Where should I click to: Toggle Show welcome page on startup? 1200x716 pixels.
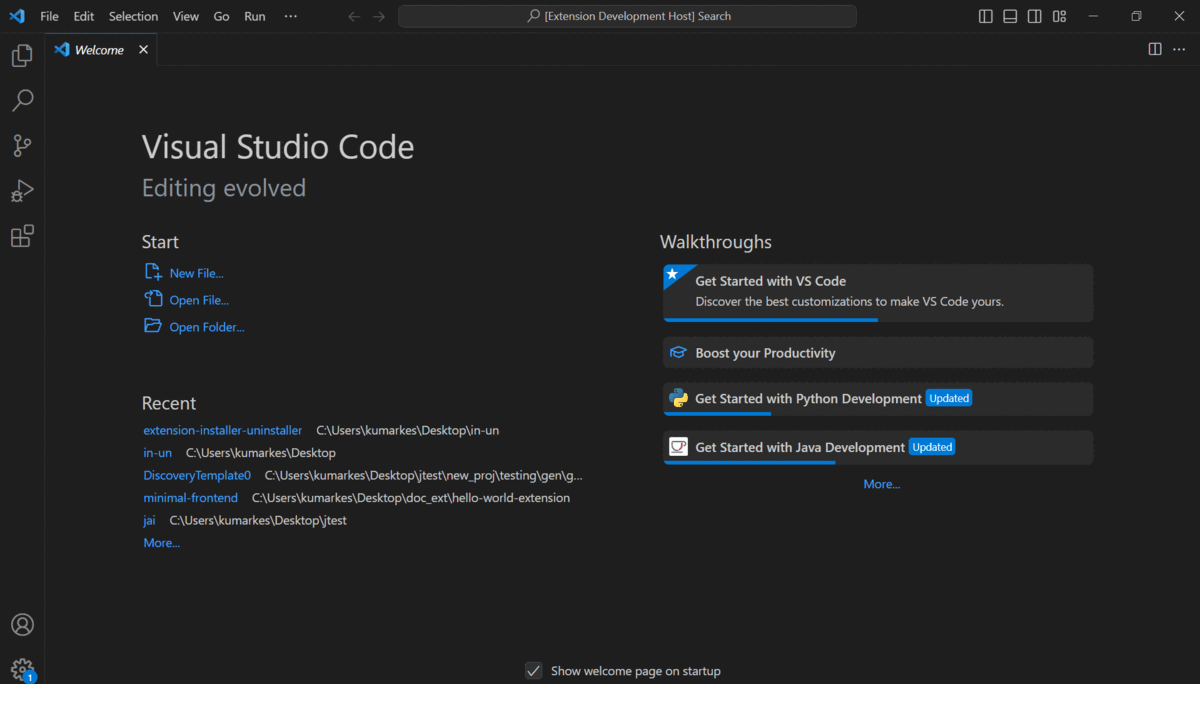pyautogui.click(x=534, y=671)
